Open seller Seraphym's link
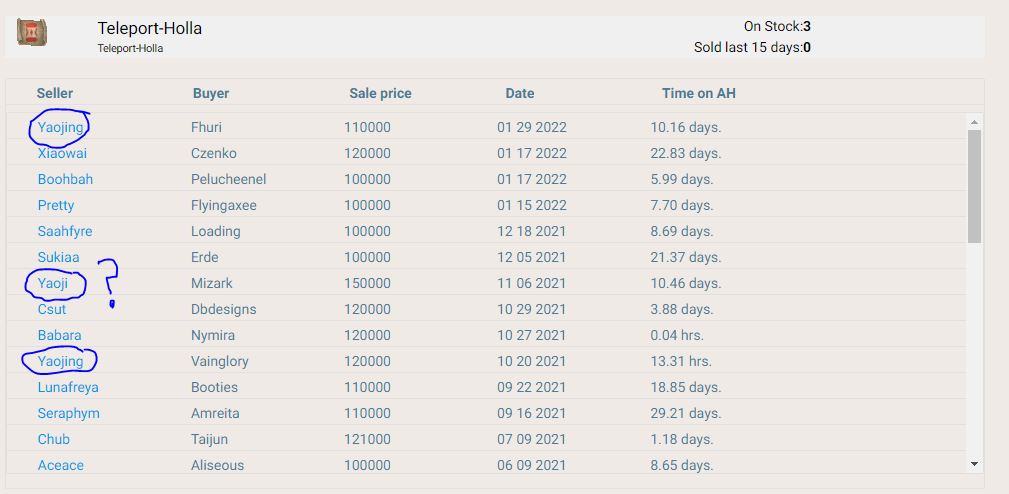The image size is (1009, 494). click(69, 413)
